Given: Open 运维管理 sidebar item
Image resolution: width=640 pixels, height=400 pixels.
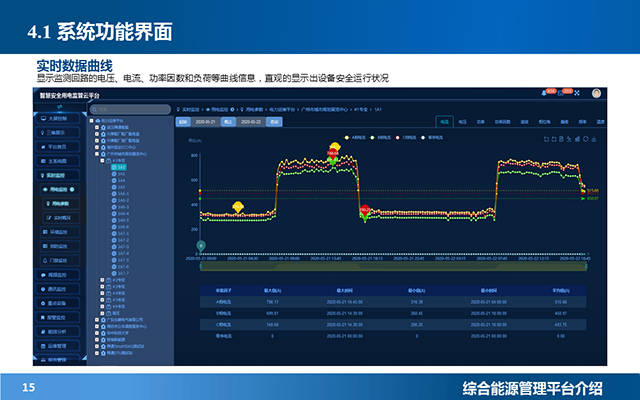Looking at the screenshot, I should (x=58, y=346).
